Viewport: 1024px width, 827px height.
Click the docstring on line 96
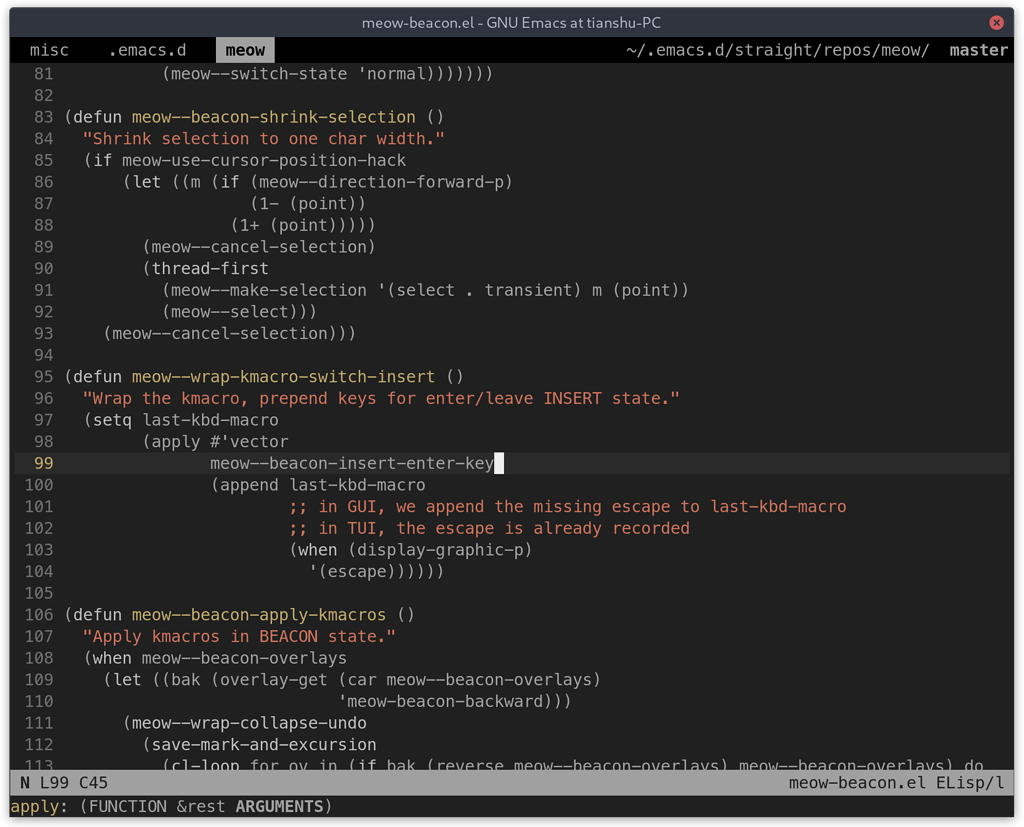click(x=380, y=398)
